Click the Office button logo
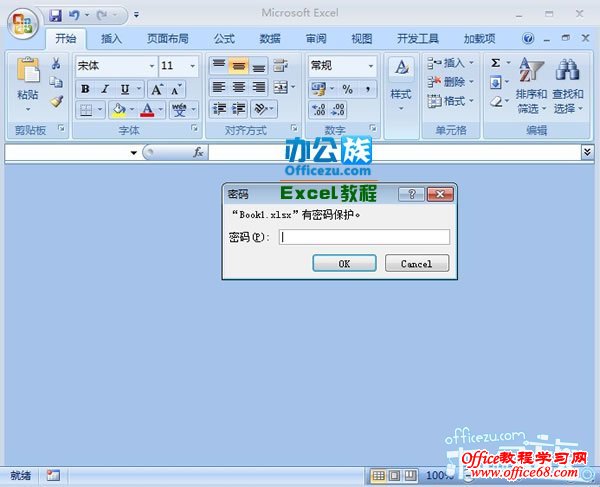 pos(23,23)
